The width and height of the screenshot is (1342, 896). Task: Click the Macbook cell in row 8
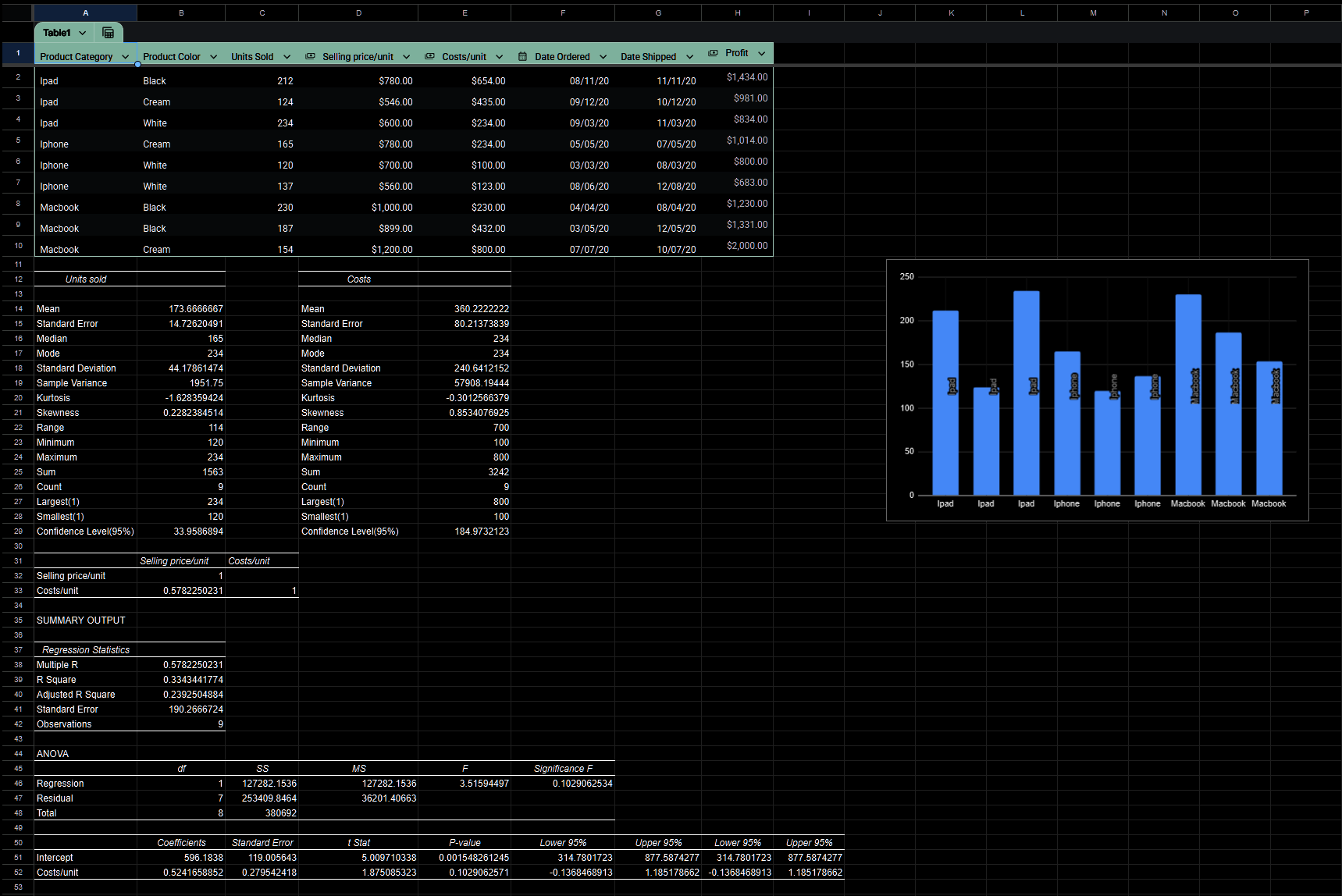[x=59, y=208]
